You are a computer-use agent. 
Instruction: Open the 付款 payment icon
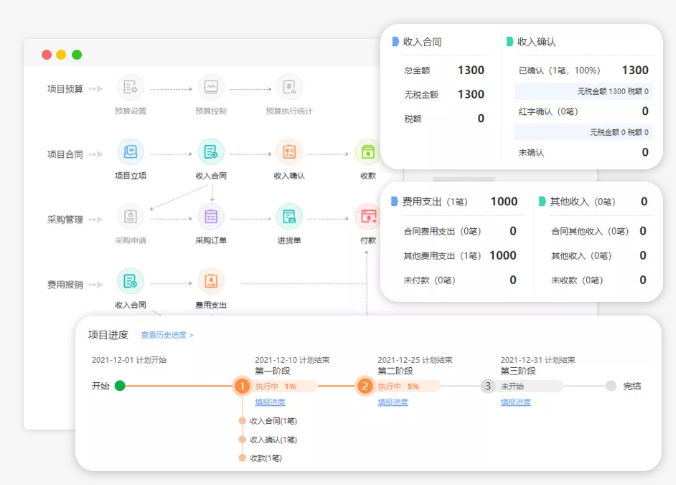(368, 217)
